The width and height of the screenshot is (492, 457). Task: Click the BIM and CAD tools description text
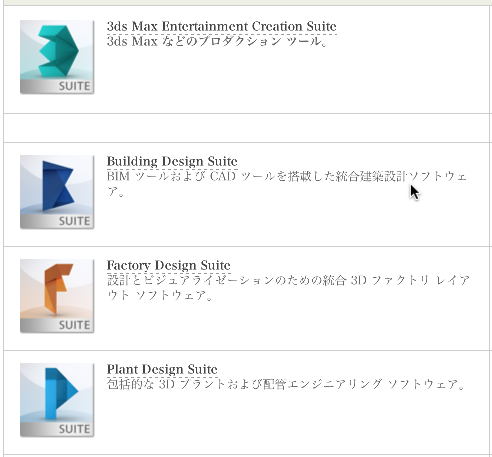point(287,184)
